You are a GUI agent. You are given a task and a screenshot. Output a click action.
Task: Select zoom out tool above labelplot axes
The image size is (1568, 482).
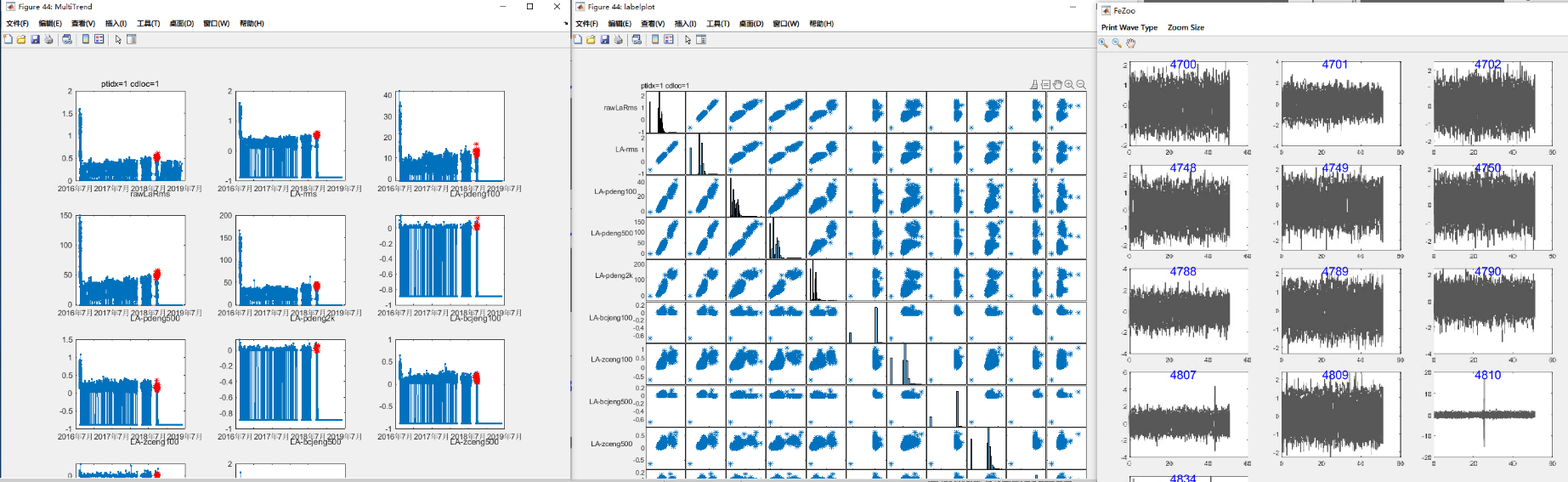click(1081, 85)
